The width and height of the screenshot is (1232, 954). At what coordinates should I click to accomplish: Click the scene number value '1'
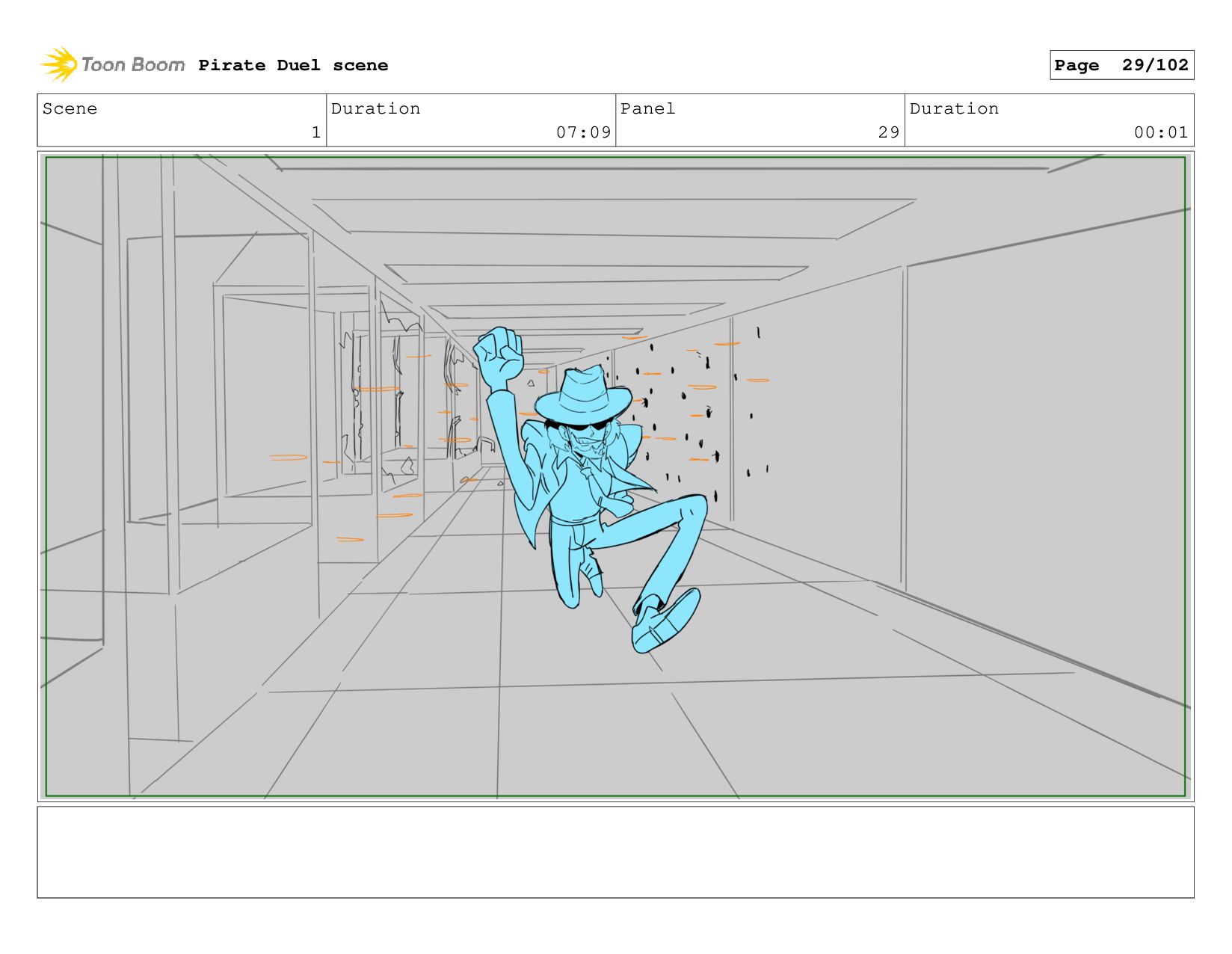315,132
